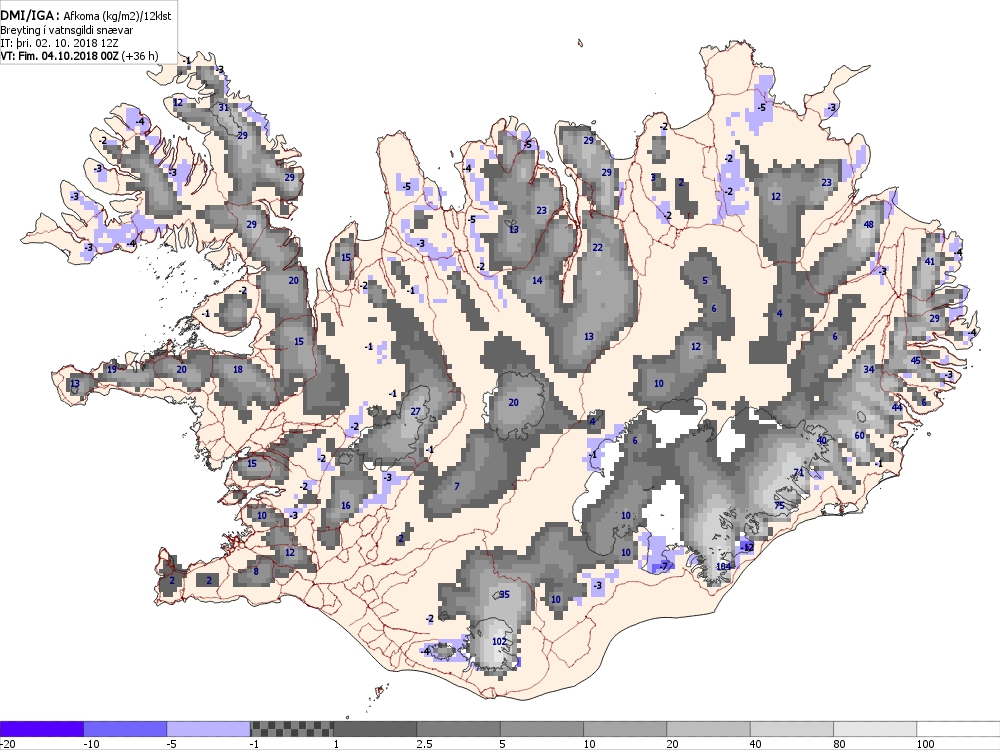
Task: Click the '31' value in the Westfjords
Action: click(x=223, y=107)
